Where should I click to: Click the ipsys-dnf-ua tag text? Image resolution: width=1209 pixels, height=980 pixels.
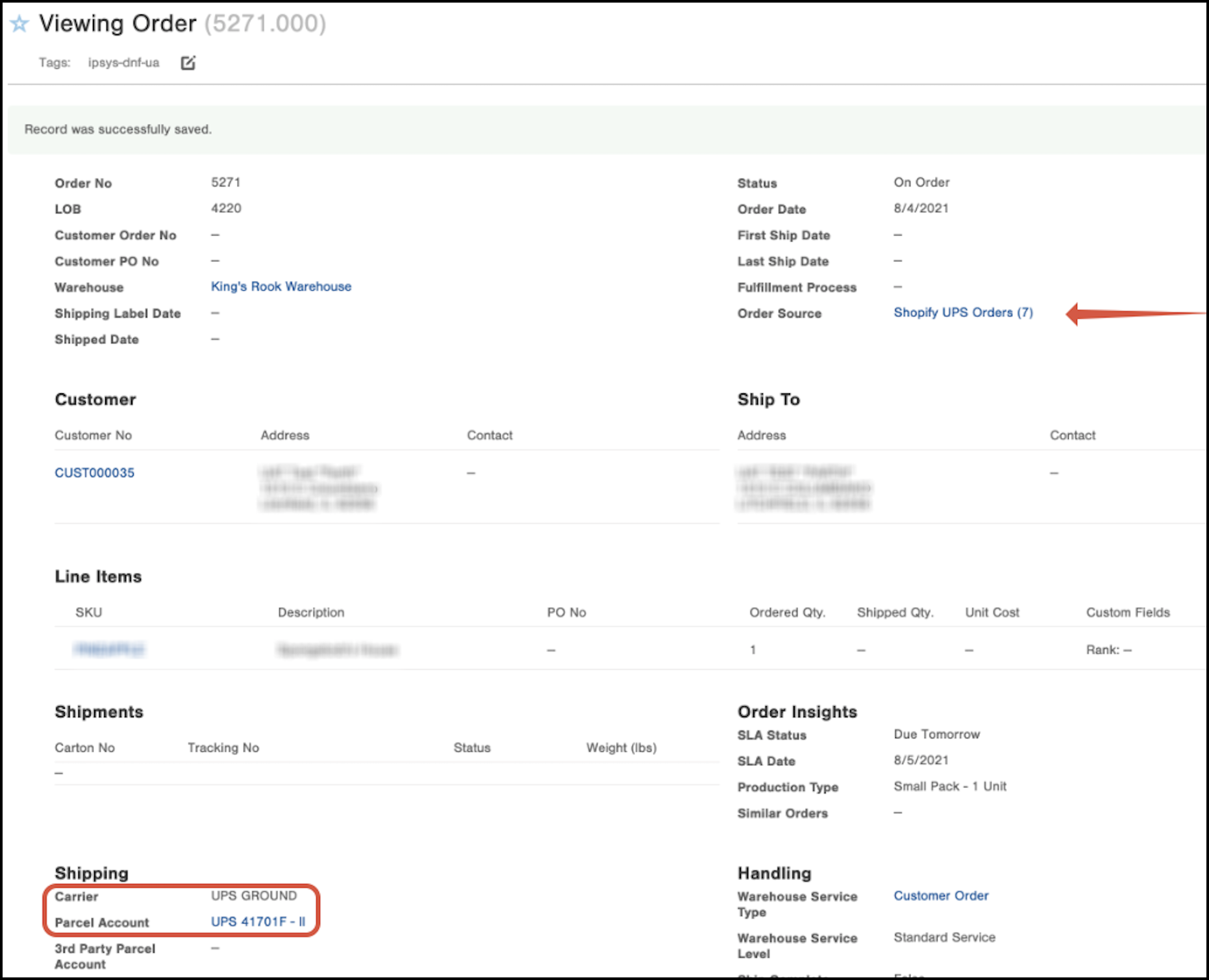coord(123,62)
